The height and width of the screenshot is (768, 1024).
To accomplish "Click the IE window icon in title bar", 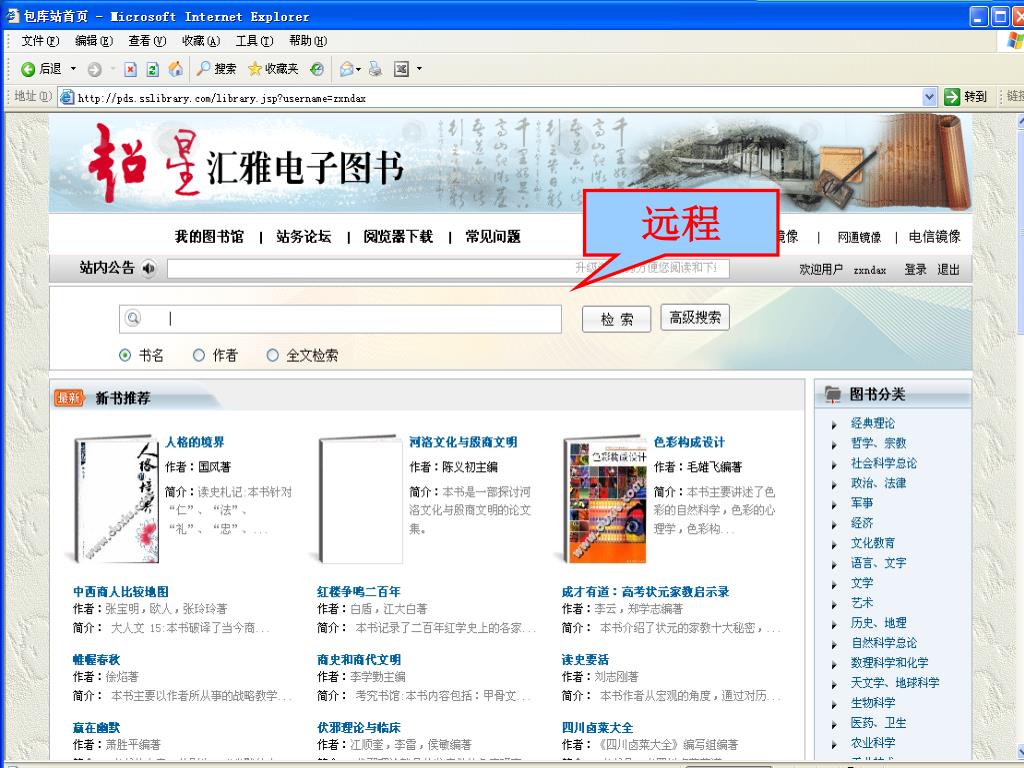I will 13,15.
